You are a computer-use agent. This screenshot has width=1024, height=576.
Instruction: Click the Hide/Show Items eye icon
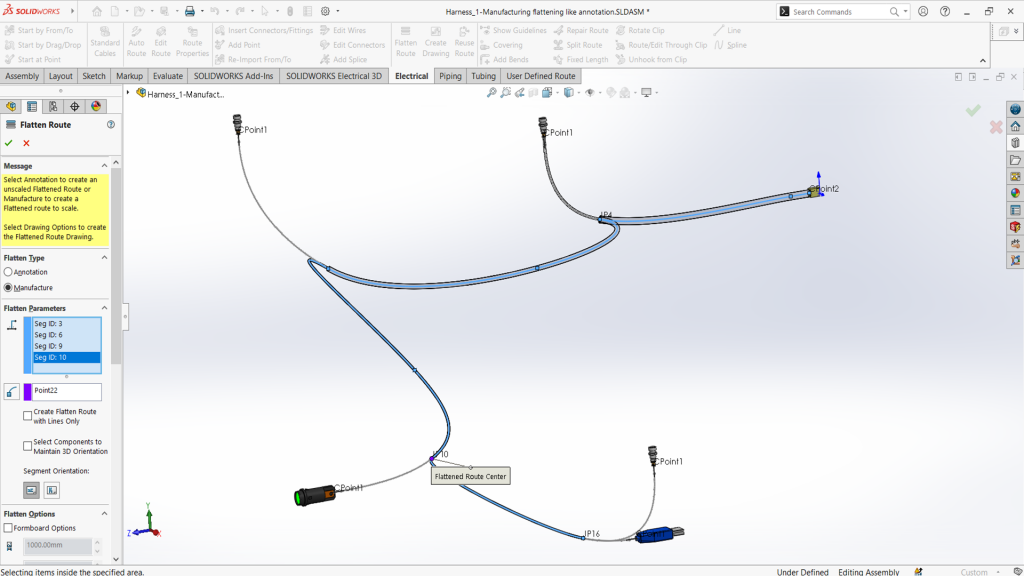click(x=590, y=92)
